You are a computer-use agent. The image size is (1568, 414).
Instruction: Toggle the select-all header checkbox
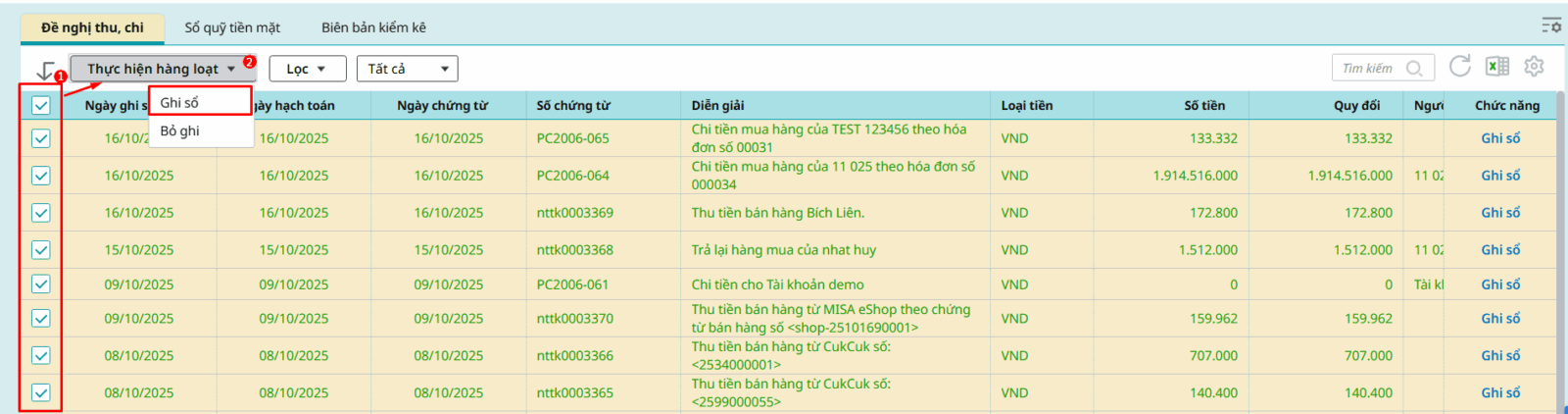[x=41, y=106]
